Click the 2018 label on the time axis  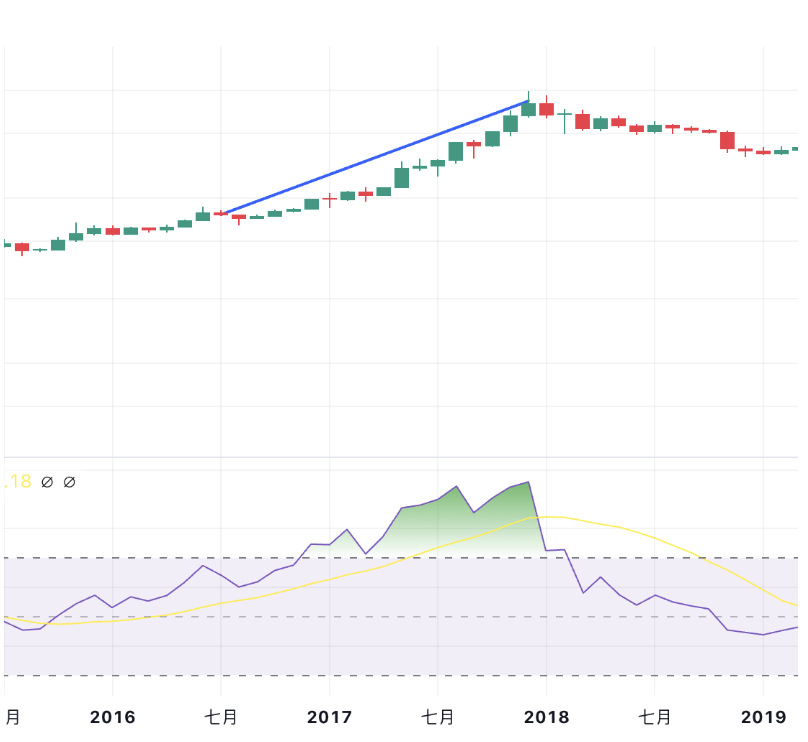pos(548,717)
